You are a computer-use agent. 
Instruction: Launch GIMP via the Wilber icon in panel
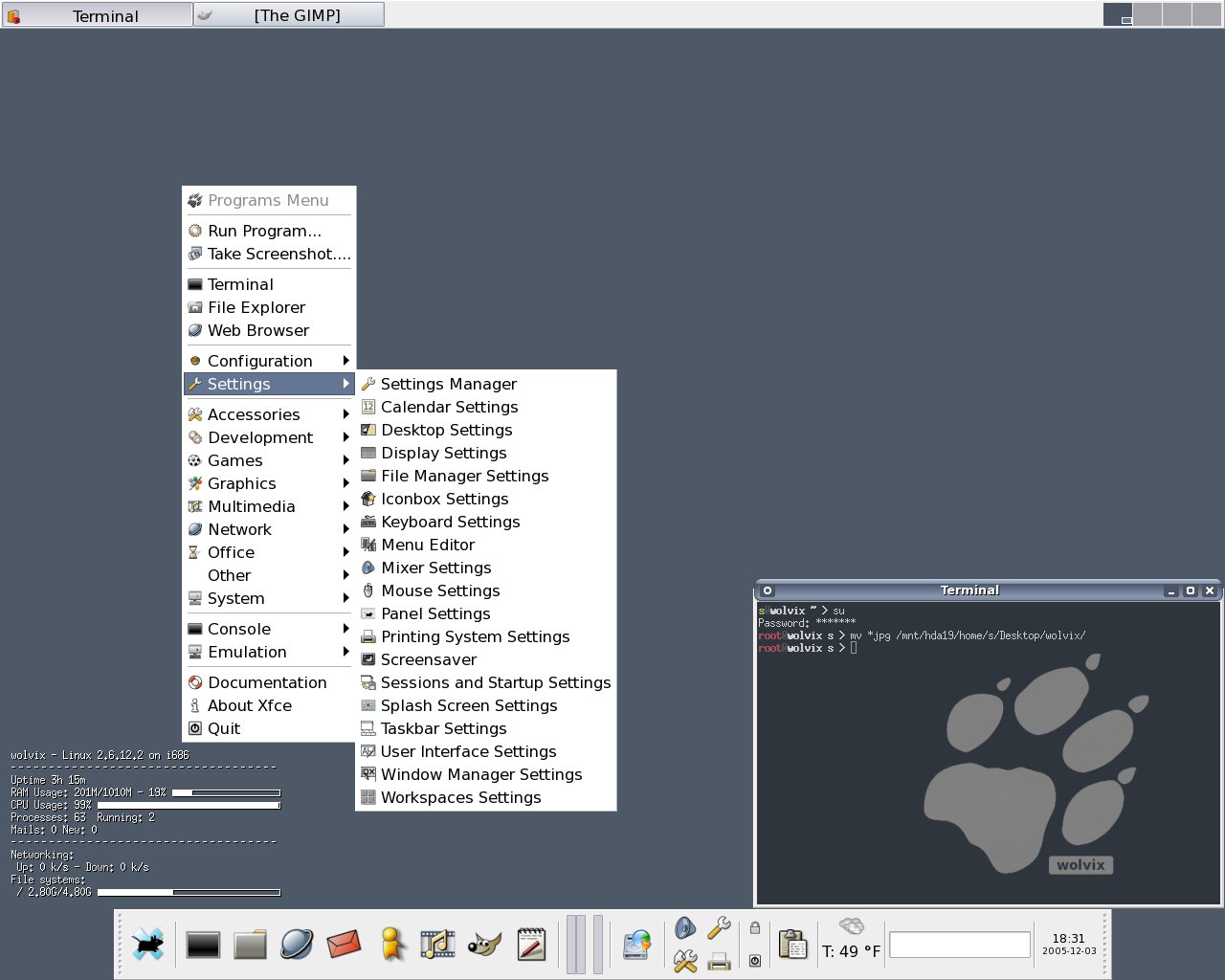pos(484,945)
